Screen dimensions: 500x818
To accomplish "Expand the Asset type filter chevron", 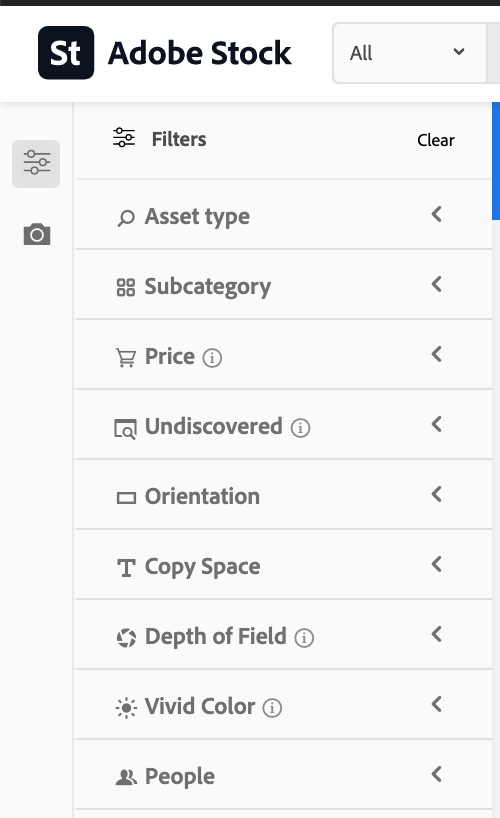I will (x=437, y=214).
